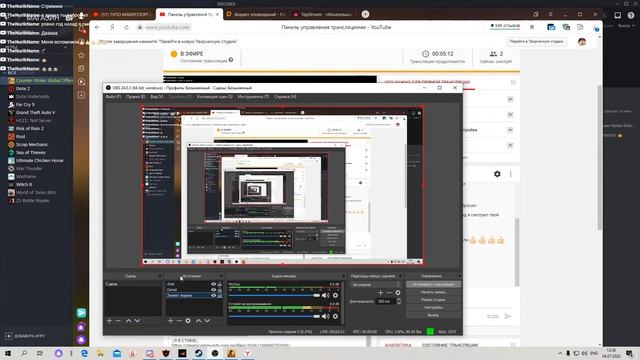
Task: Open Настройки from OBS controls
Action: tap(433, 307)
